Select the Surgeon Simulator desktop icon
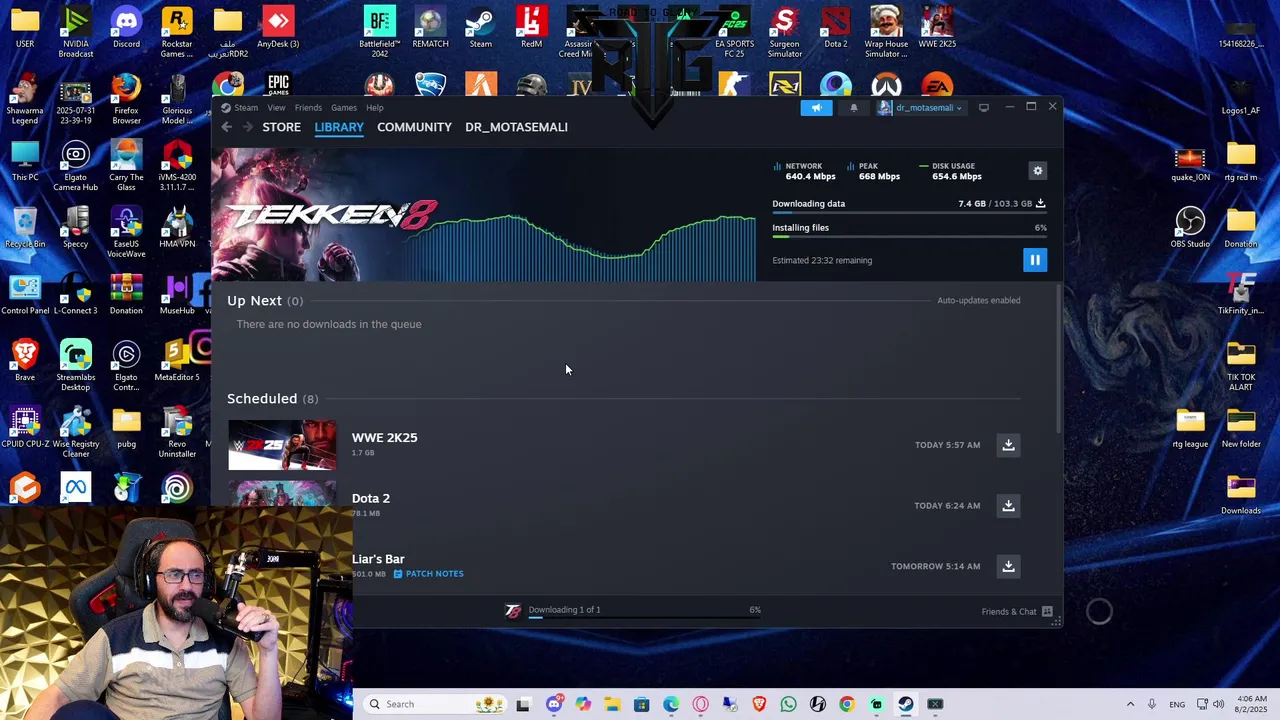The width and height of the screenshot is (1280, 720). point(785,31)
